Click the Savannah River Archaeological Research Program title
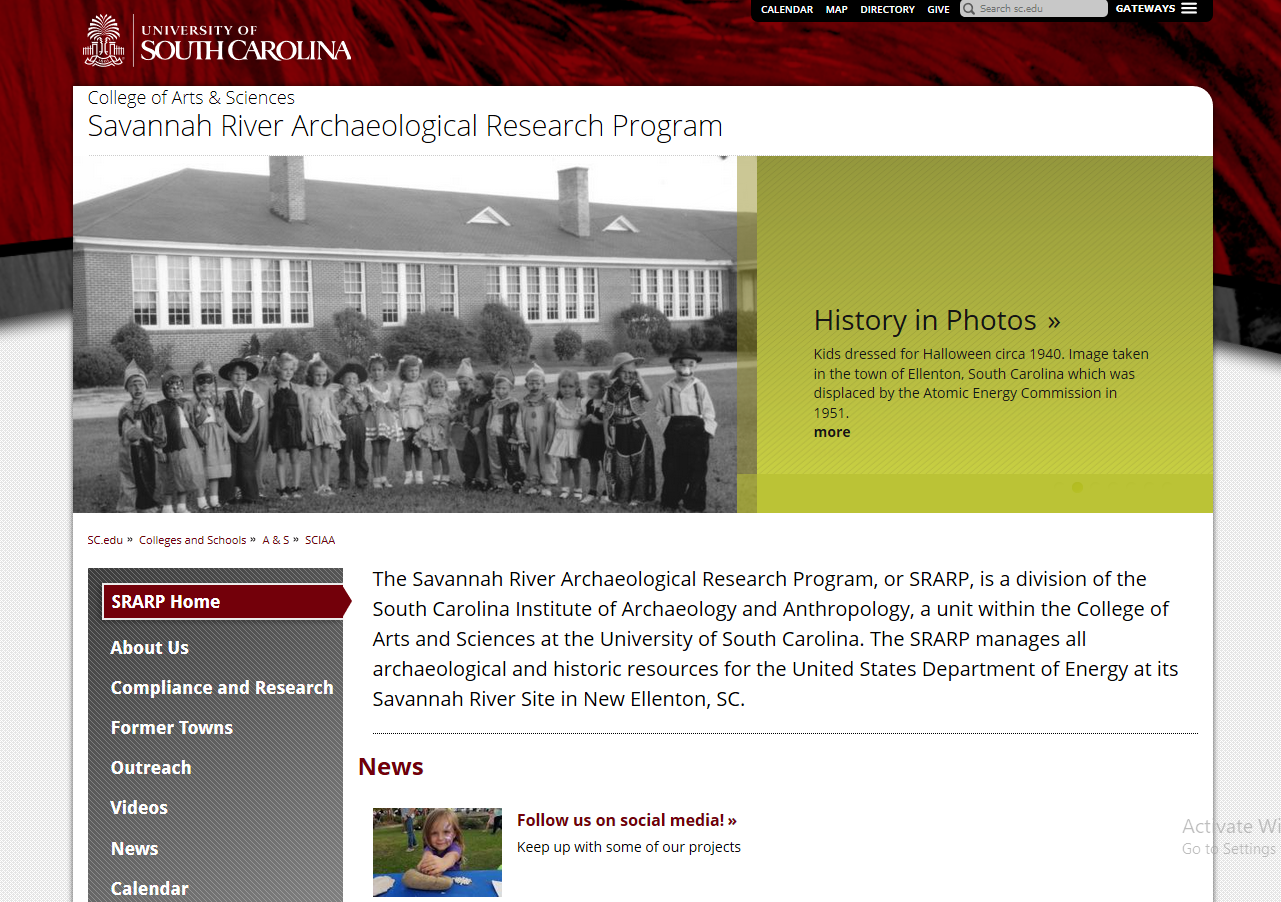 (x=405, y=126)
